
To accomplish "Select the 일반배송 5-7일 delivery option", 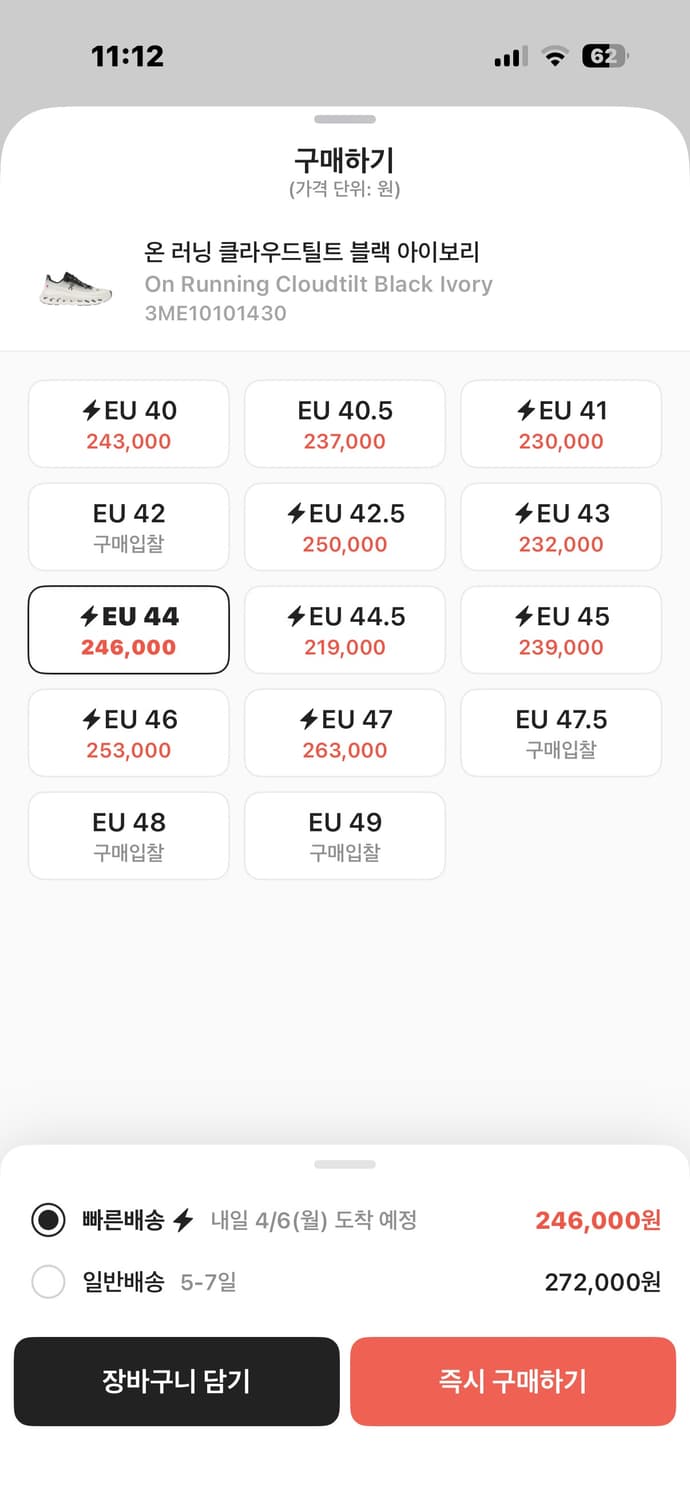I will point(48,1282).
